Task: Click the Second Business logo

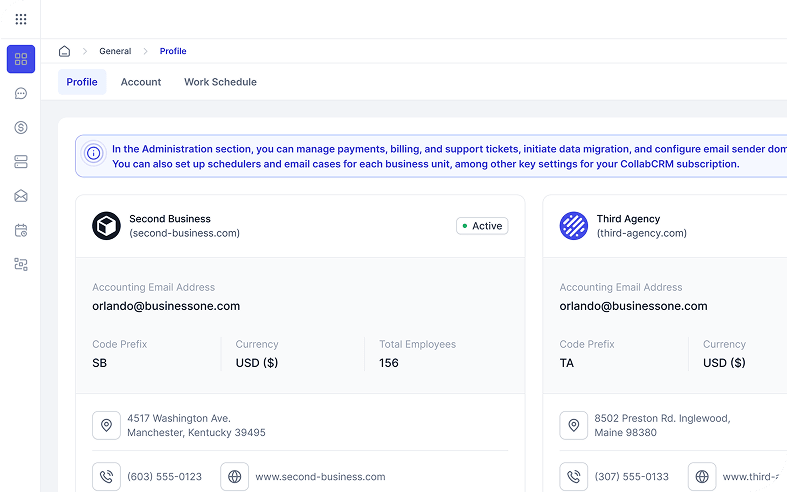Action: click(x=106, y=226)
